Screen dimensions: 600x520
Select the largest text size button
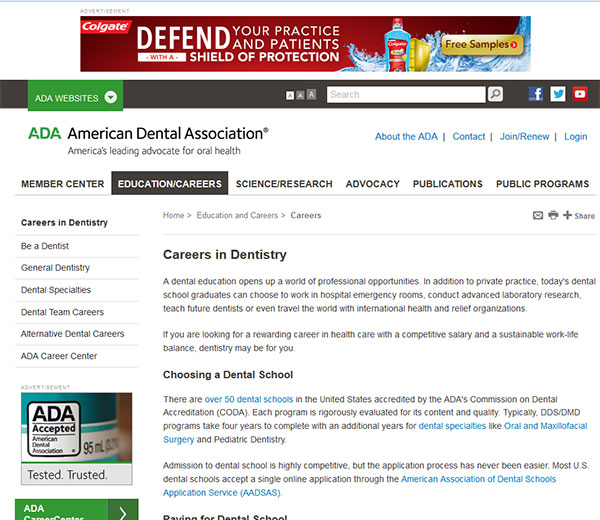pos(311,94)
